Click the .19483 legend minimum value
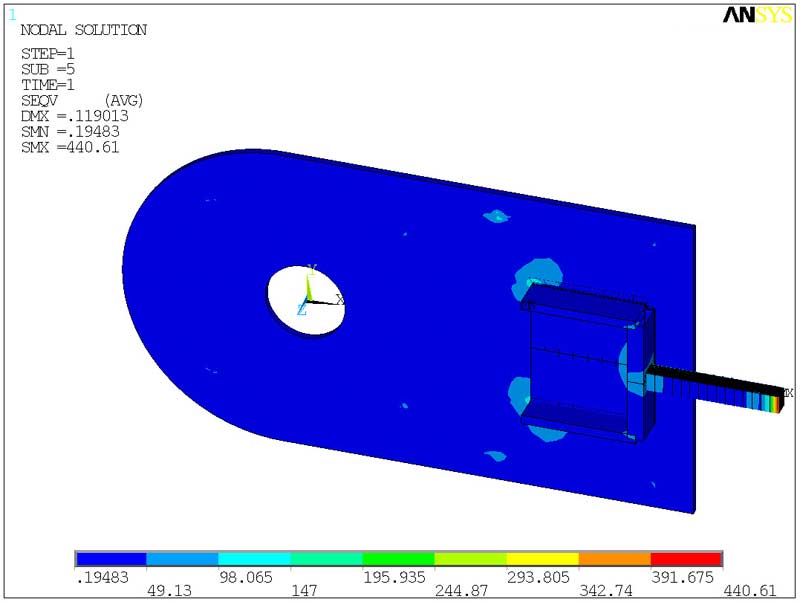 [102, 578]
